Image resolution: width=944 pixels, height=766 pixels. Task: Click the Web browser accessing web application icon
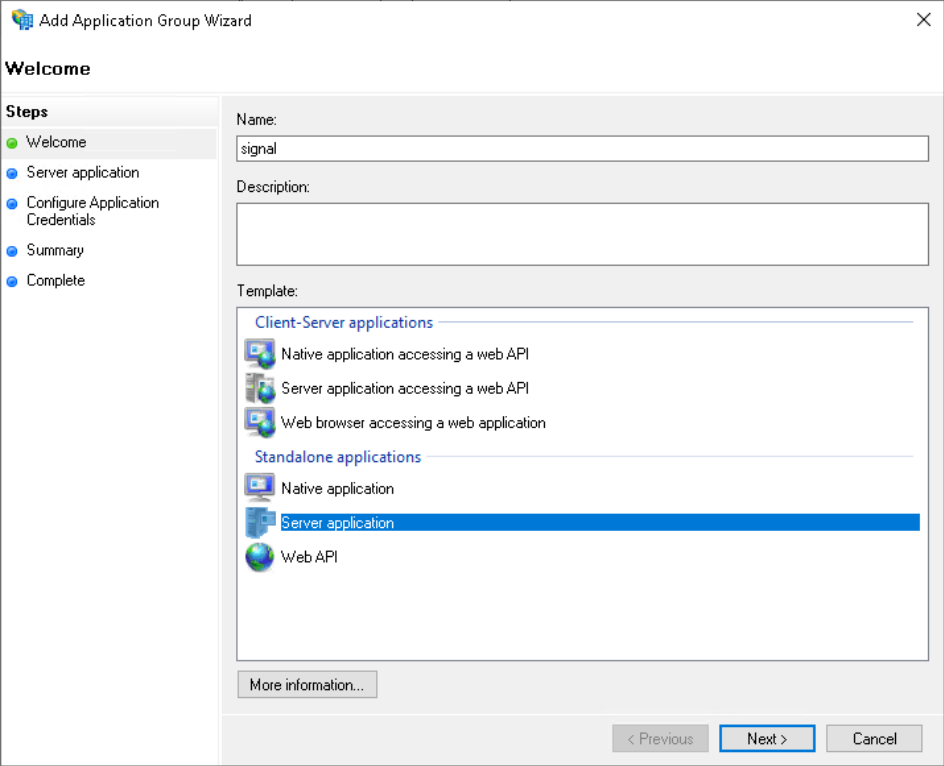(x=260, y=422)
